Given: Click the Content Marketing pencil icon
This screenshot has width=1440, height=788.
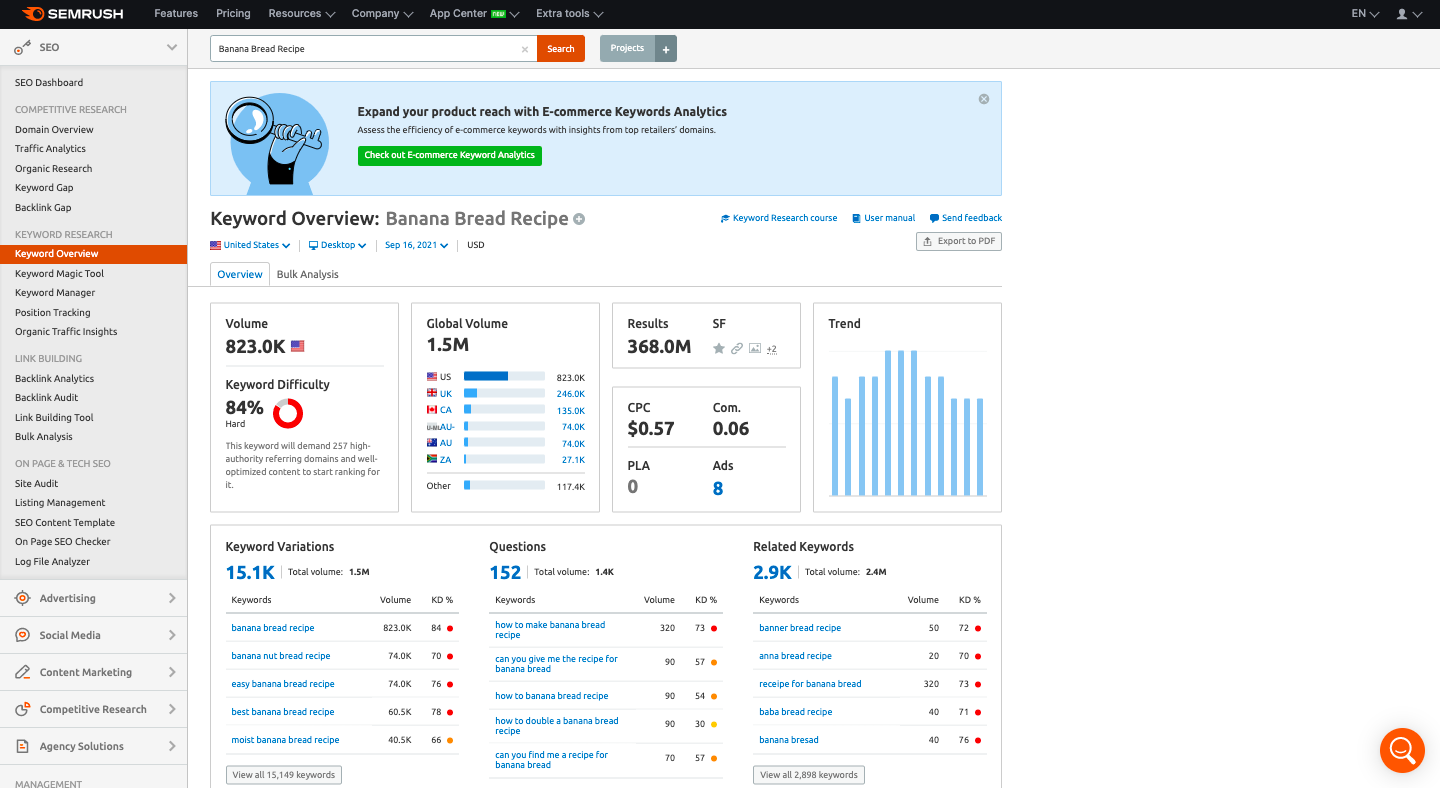Looking at the screenshot, I should coord(23,672).
